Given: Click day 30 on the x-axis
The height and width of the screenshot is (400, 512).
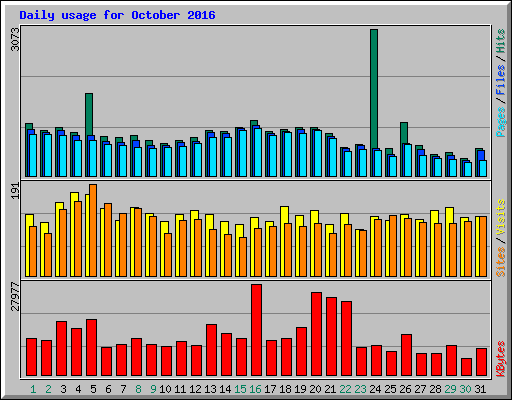Looking at the screenshot, I should pos(465,389).
